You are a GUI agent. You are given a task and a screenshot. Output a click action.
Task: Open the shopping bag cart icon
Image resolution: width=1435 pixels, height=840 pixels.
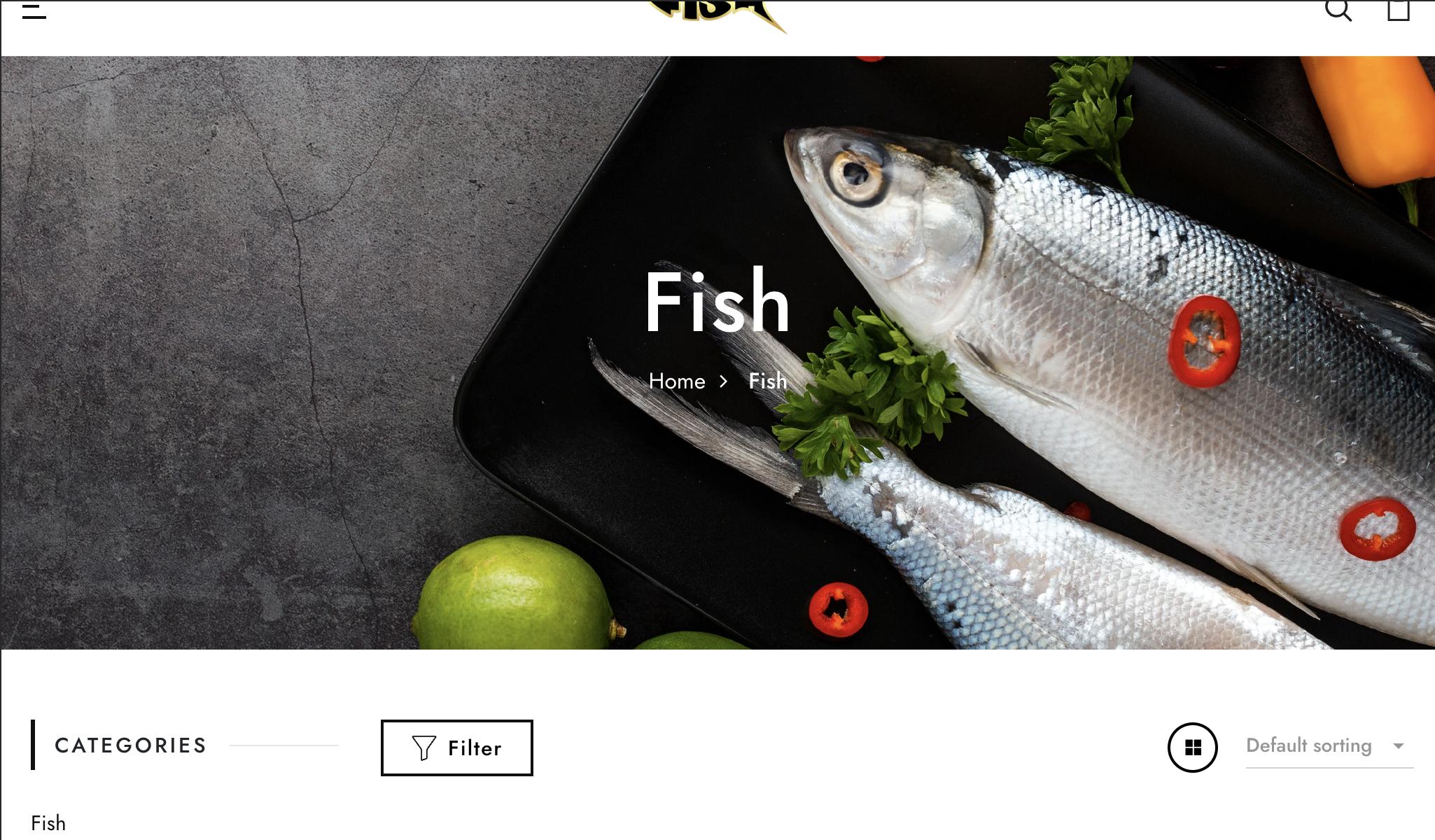point(1399,10)
